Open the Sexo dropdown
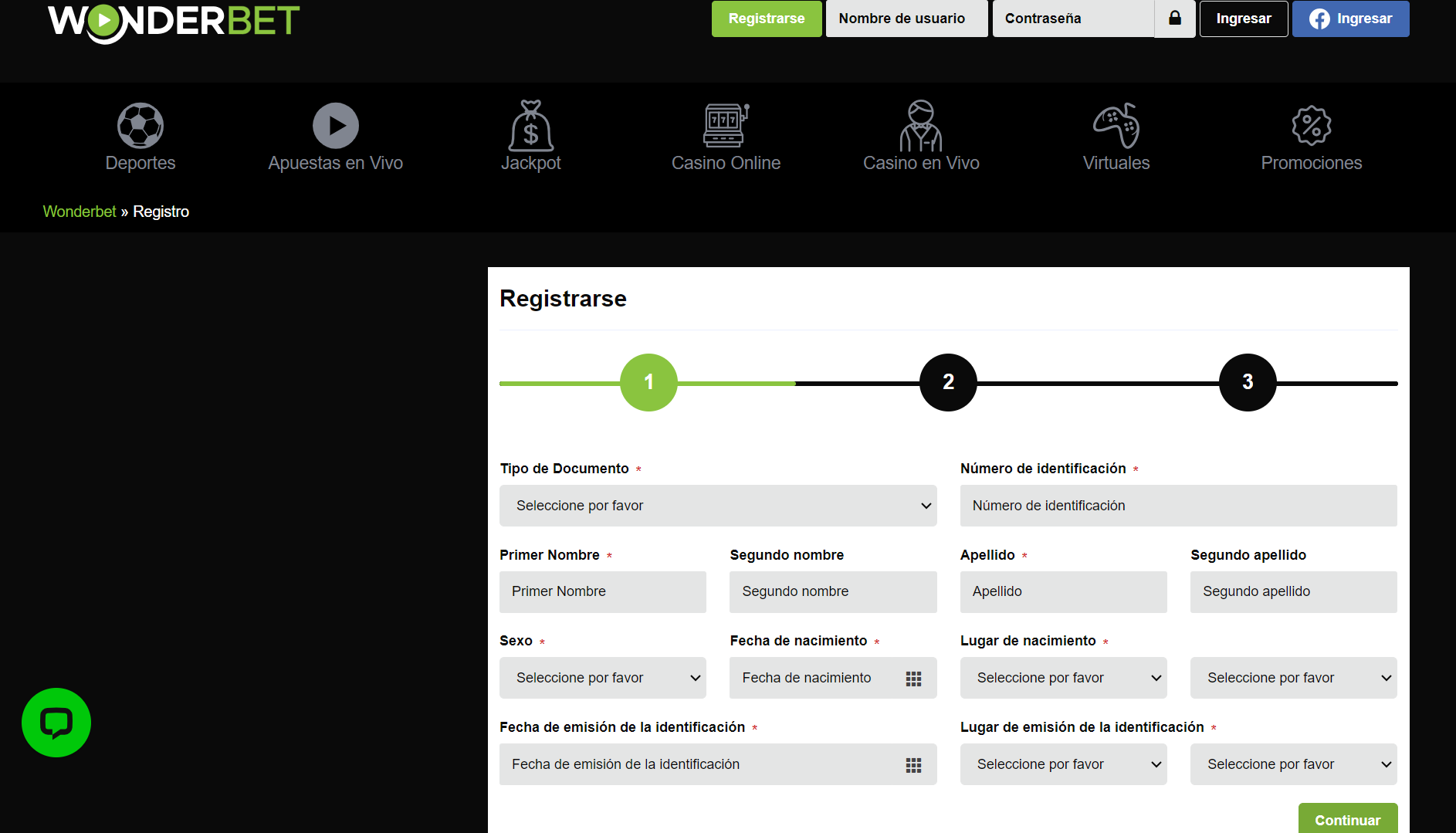1456x833 pixels. pos(603,678)
